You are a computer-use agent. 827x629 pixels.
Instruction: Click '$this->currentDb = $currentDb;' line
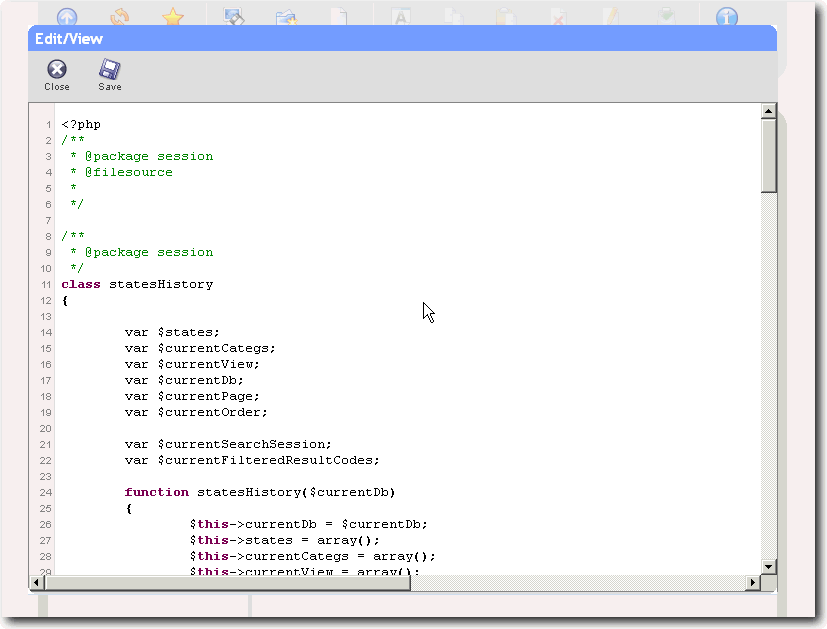point(309,524)
